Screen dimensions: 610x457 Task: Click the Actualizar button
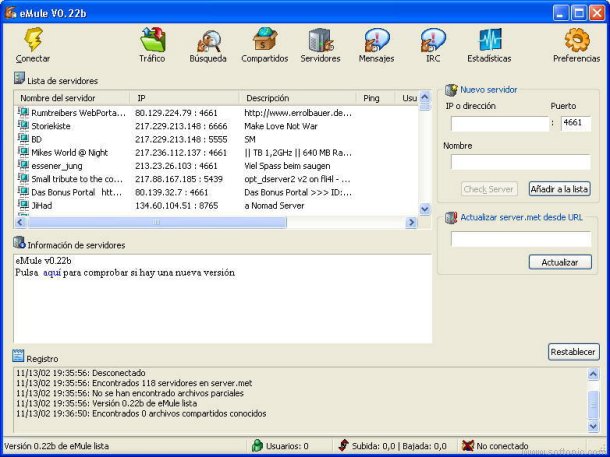[x=560, y=262]
